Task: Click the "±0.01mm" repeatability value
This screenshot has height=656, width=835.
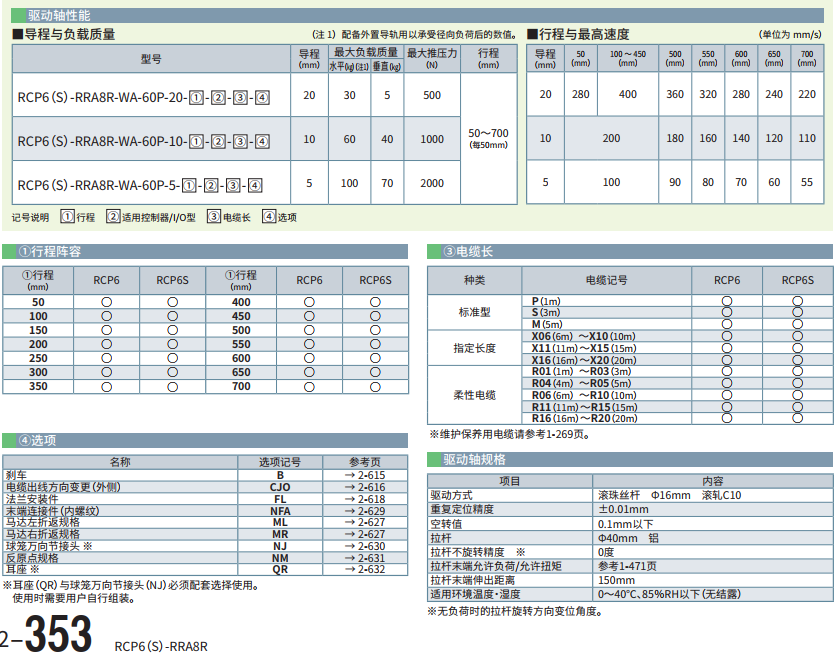Action: [x=623, y=510]
